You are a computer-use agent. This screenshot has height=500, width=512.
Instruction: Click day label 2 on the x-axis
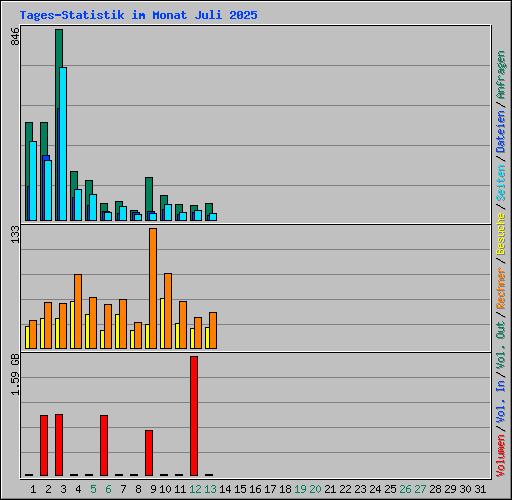(x=48, y=489)
